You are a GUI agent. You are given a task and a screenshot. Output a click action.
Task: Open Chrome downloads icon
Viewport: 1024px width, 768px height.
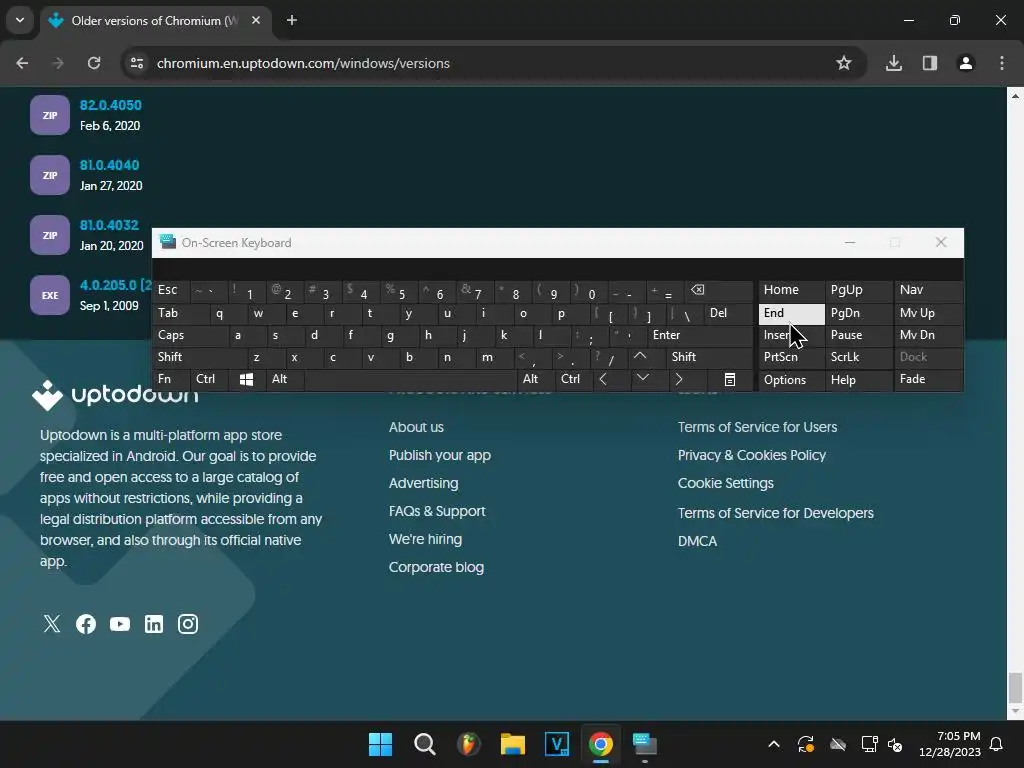pos(894,63)
